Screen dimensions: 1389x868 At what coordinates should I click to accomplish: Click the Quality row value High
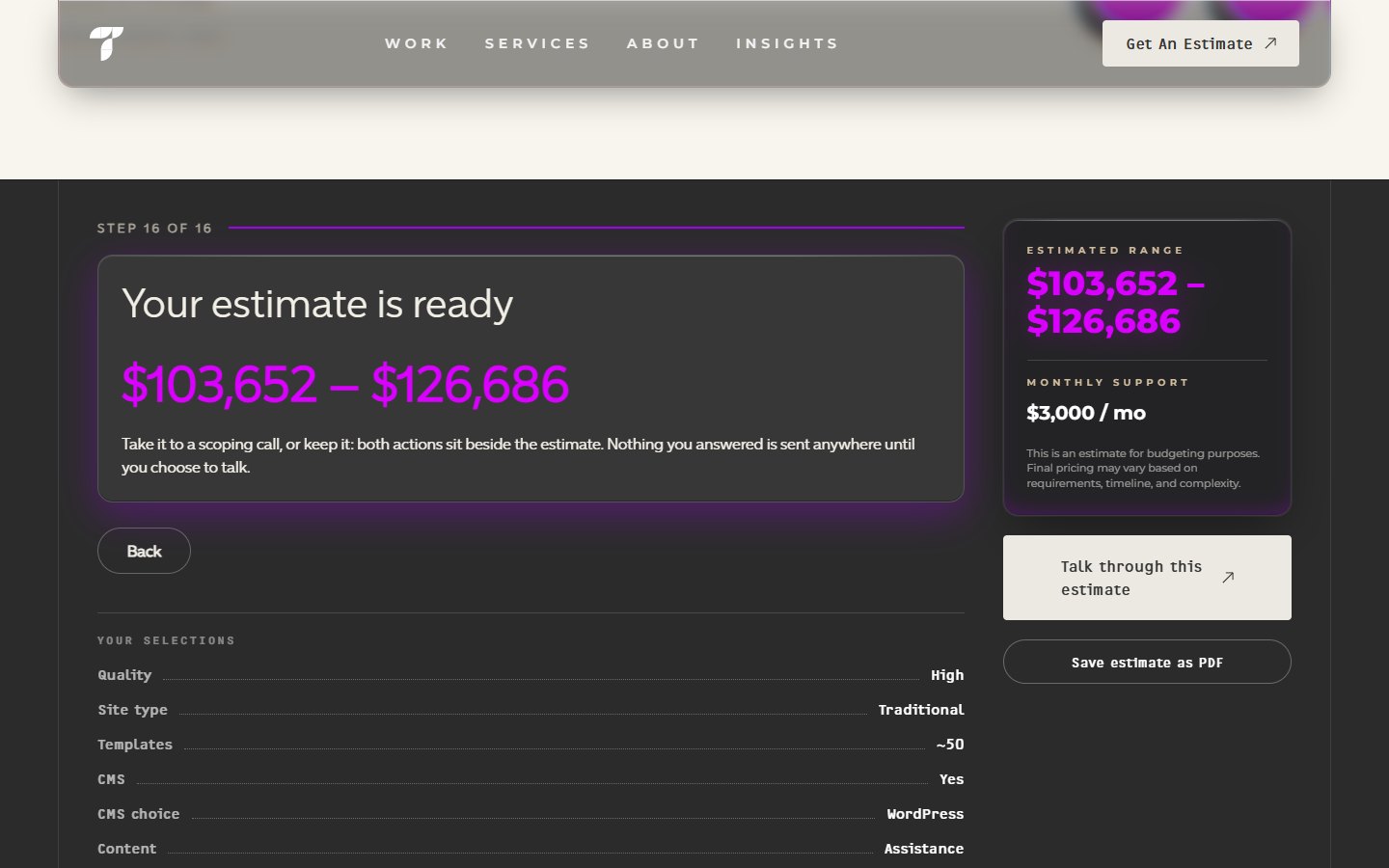(x=947, y=675)
